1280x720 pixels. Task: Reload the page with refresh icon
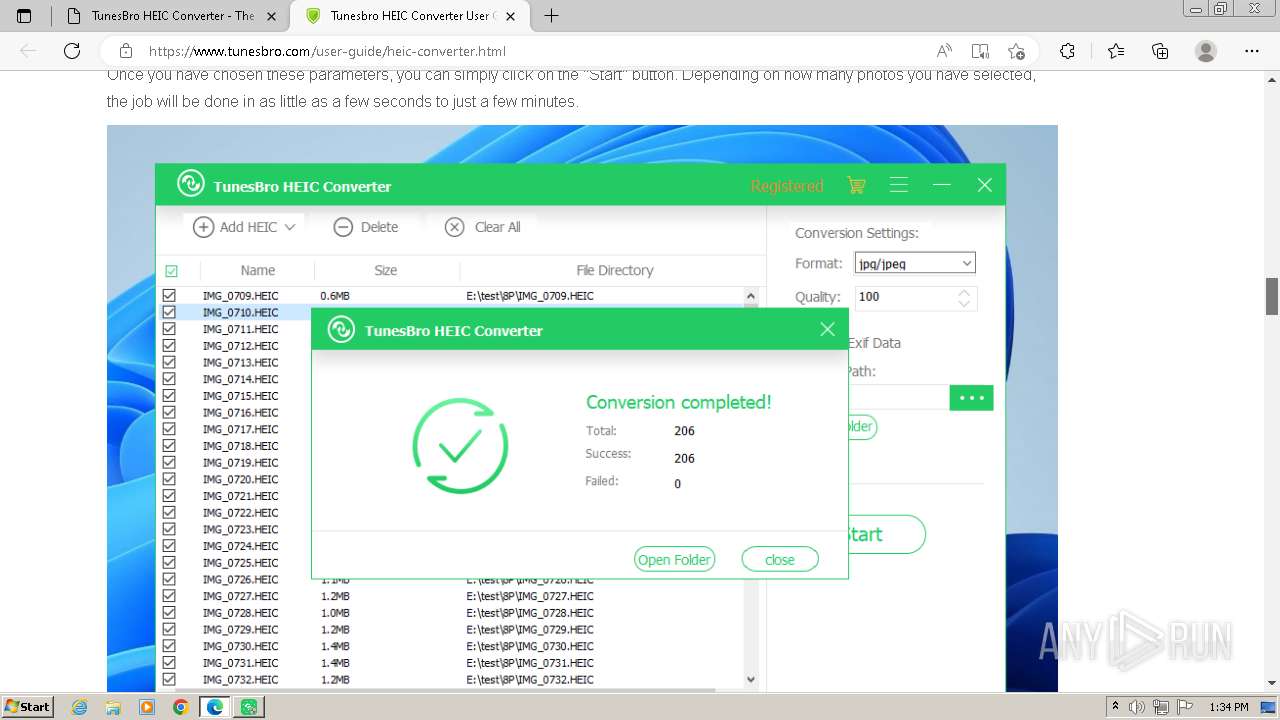72,51
